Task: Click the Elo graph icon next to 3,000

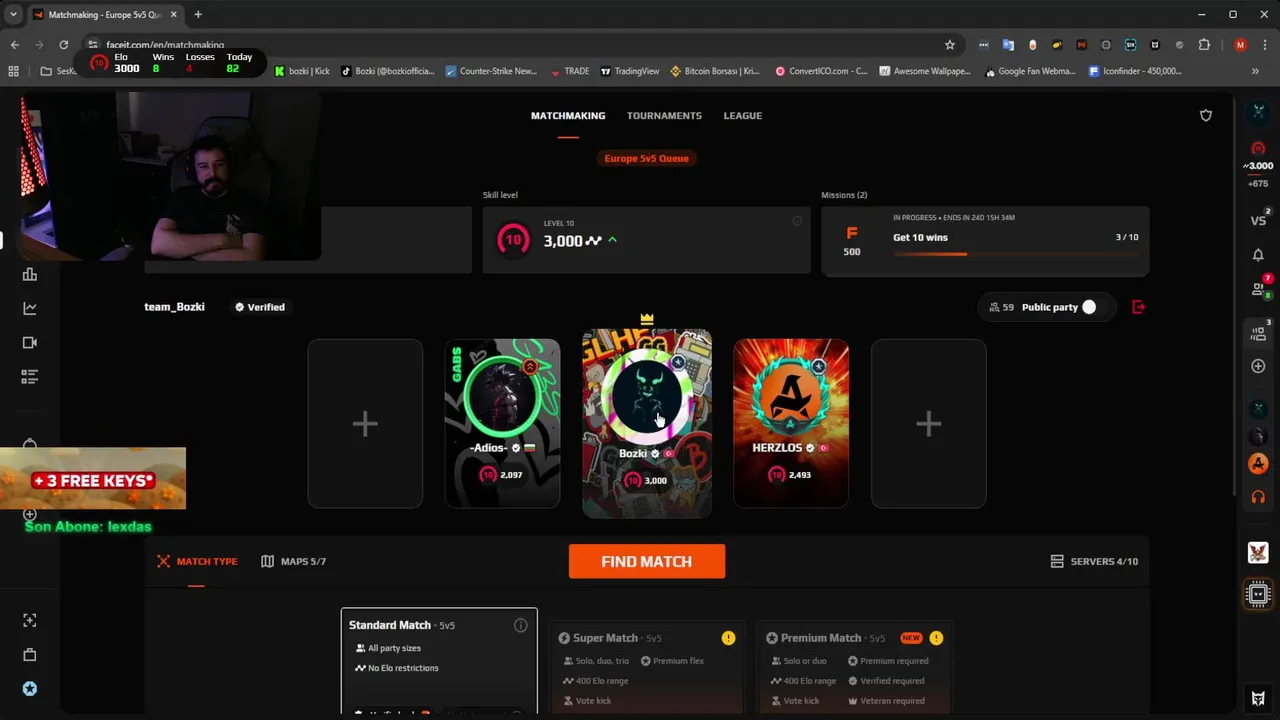Action: pos(594,241)
